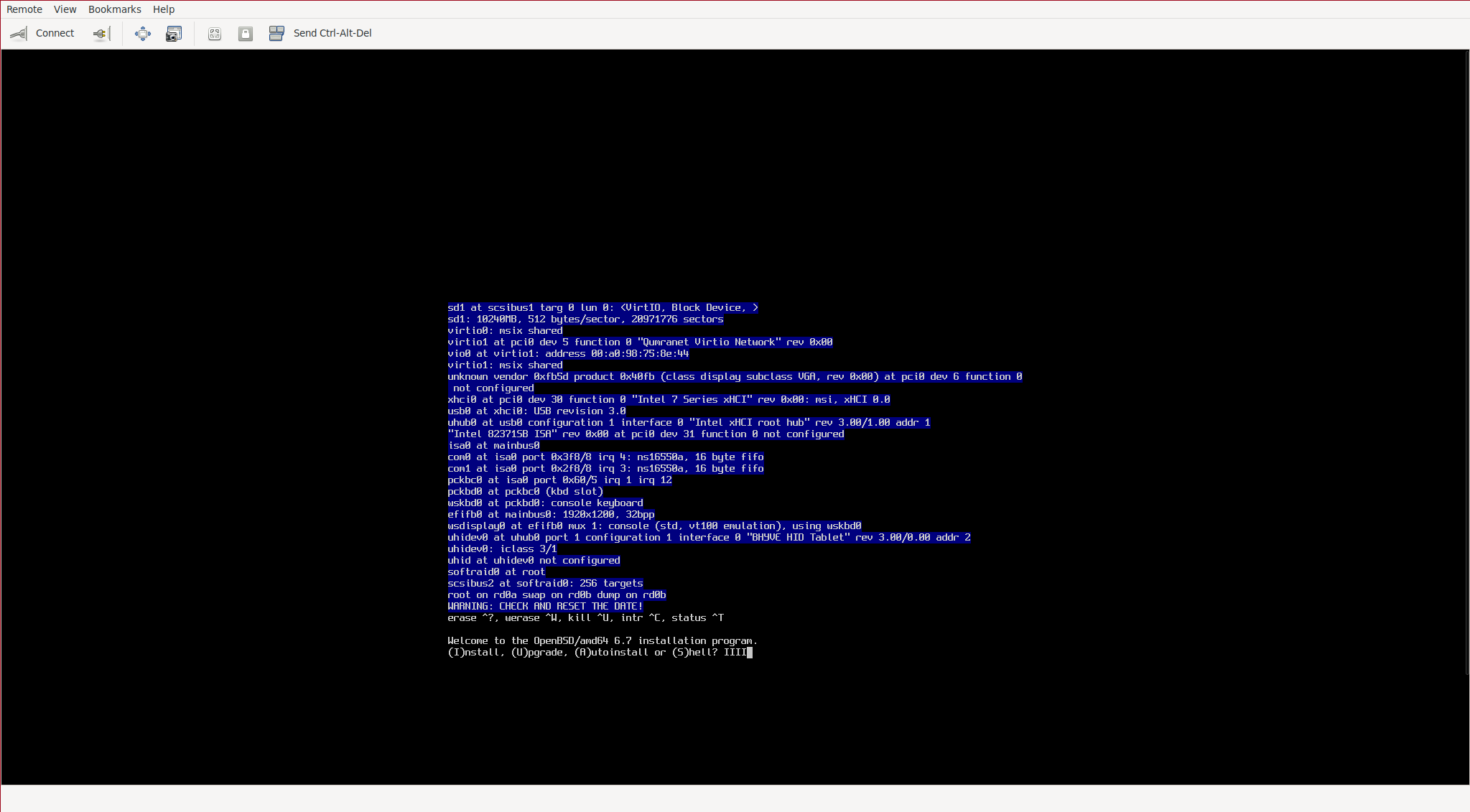The width and height of the screenshot is (1470, 812).
Task: Open the Remote menu
Action: coord(24,9)
